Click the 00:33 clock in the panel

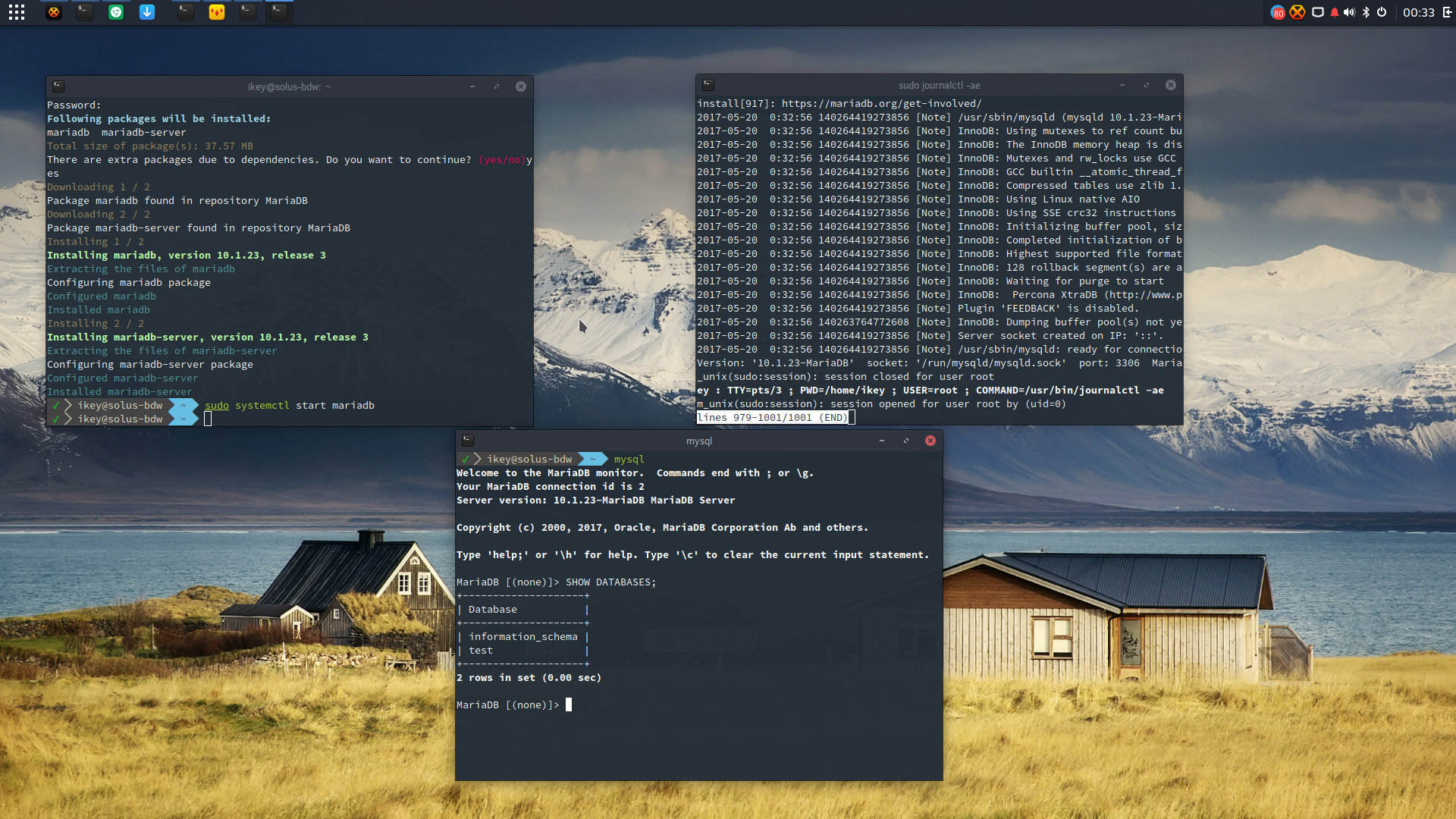pos(1418,12)
